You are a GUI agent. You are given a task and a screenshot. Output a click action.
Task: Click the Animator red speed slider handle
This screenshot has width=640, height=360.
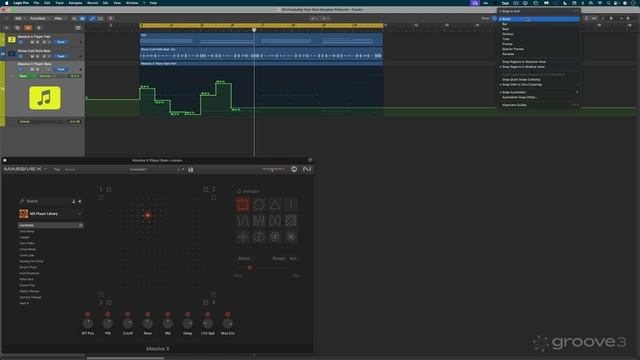tap(249, 268)
